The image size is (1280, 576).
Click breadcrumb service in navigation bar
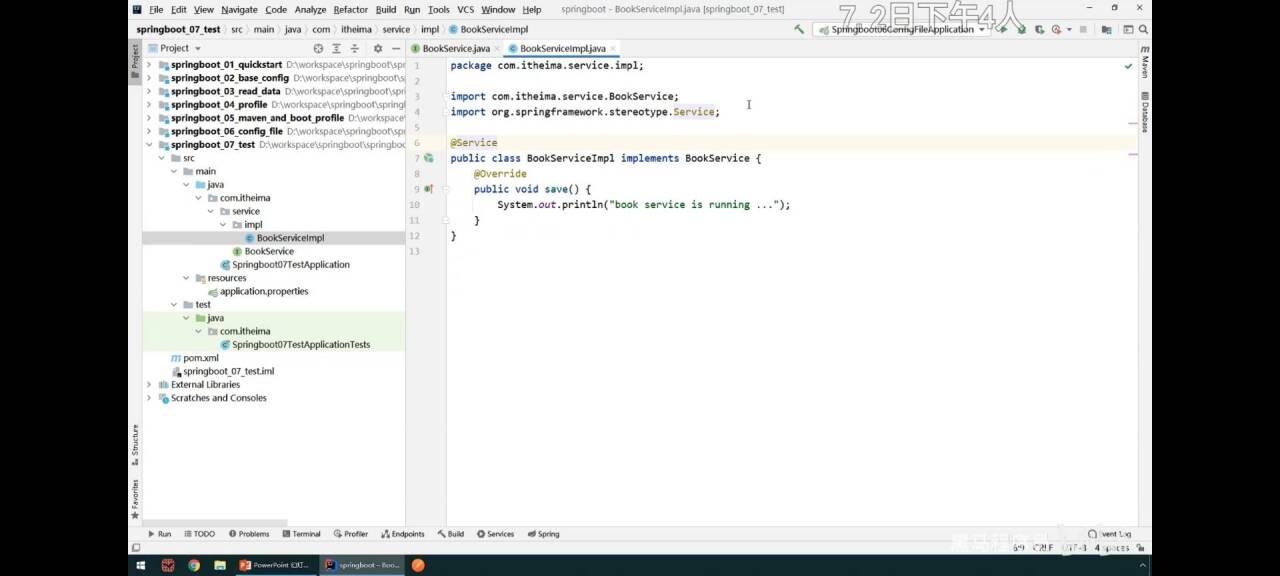396,29
